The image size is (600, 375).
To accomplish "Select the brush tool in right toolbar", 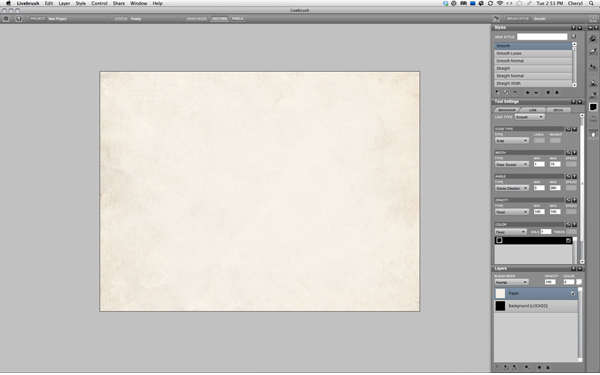I will [593, 38].
